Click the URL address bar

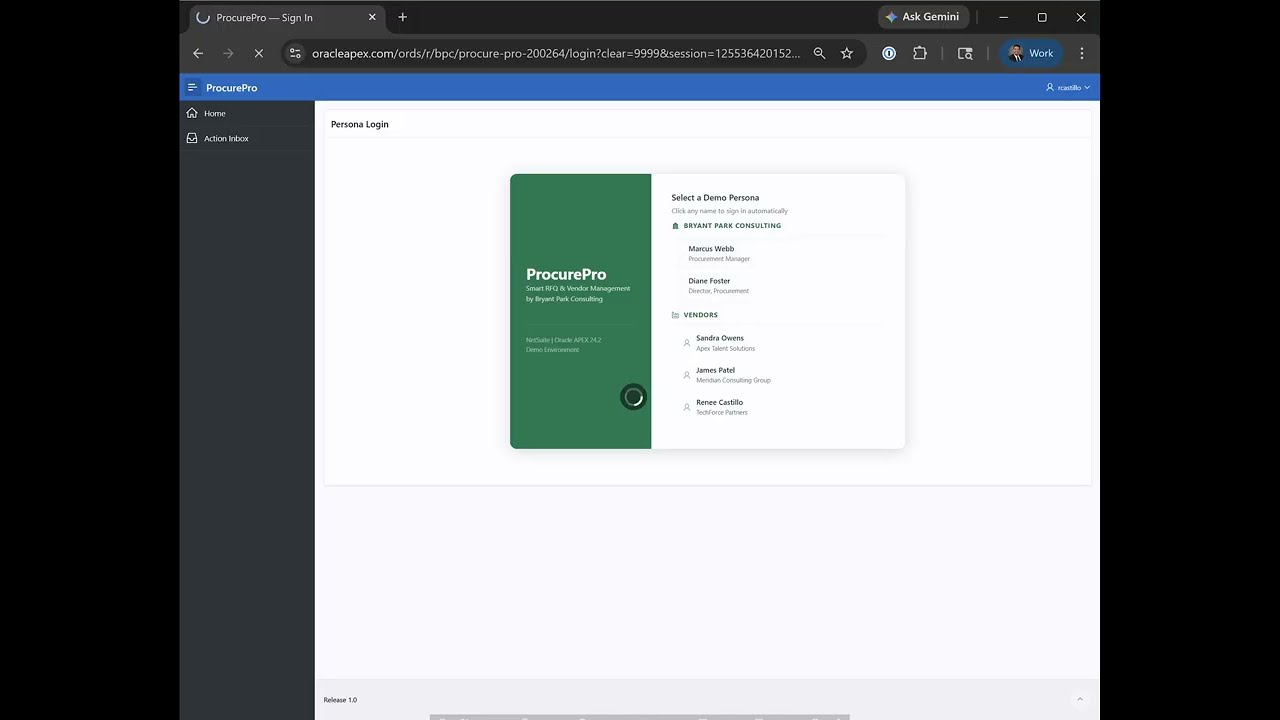556,53
